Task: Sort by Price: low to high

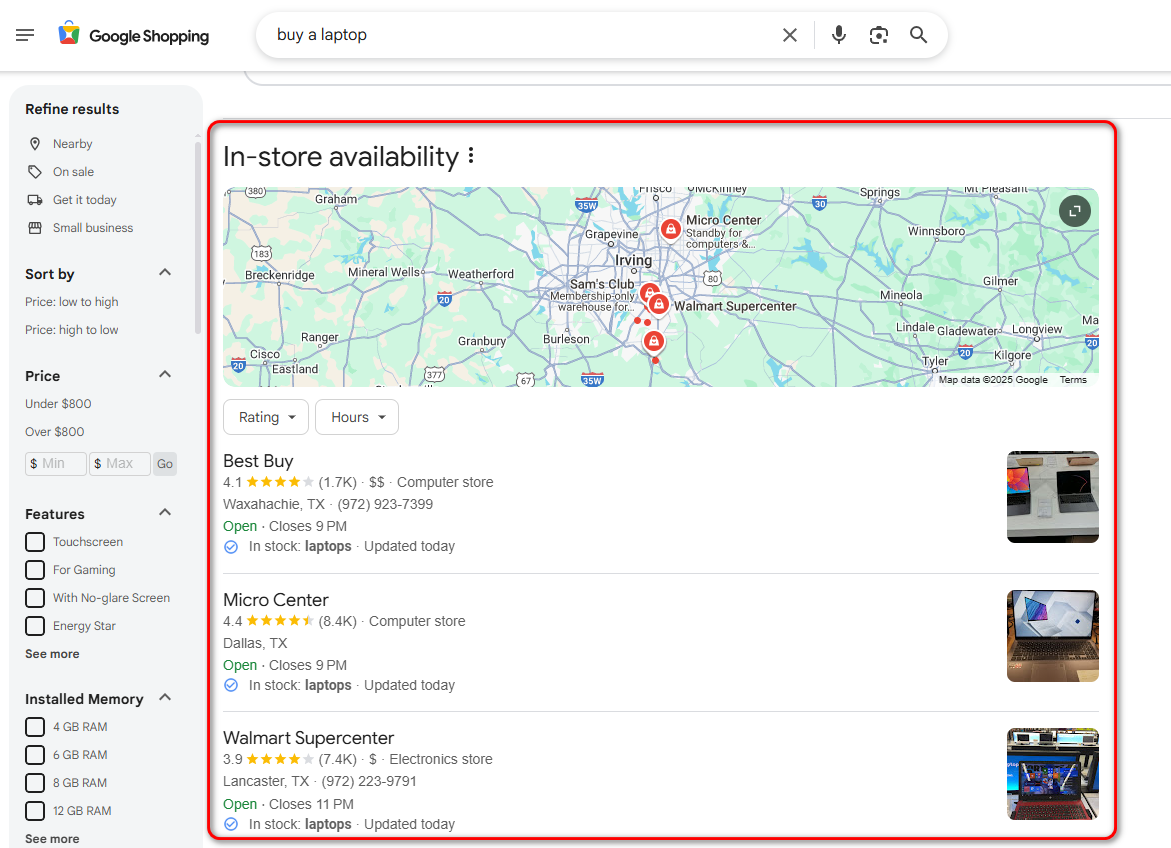Action: [x=72, y=302]
